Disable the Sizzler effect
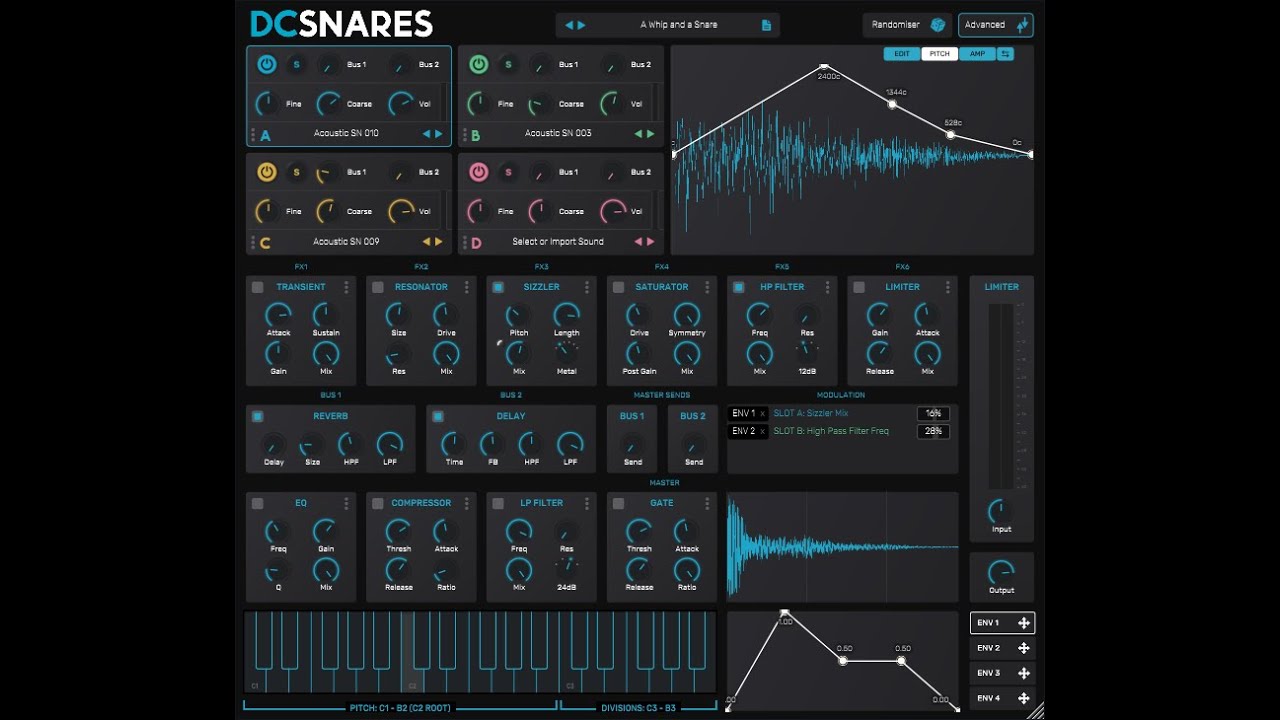The image size is (1280, 720). [x=498, y=287]
